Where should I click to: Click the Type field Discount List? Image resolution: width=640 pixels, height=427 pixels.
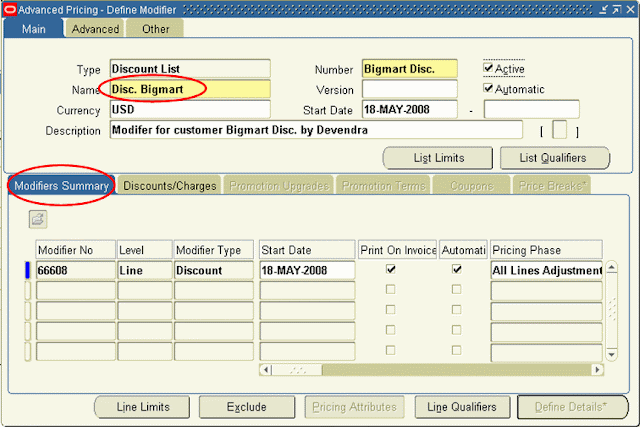point(190,69)
